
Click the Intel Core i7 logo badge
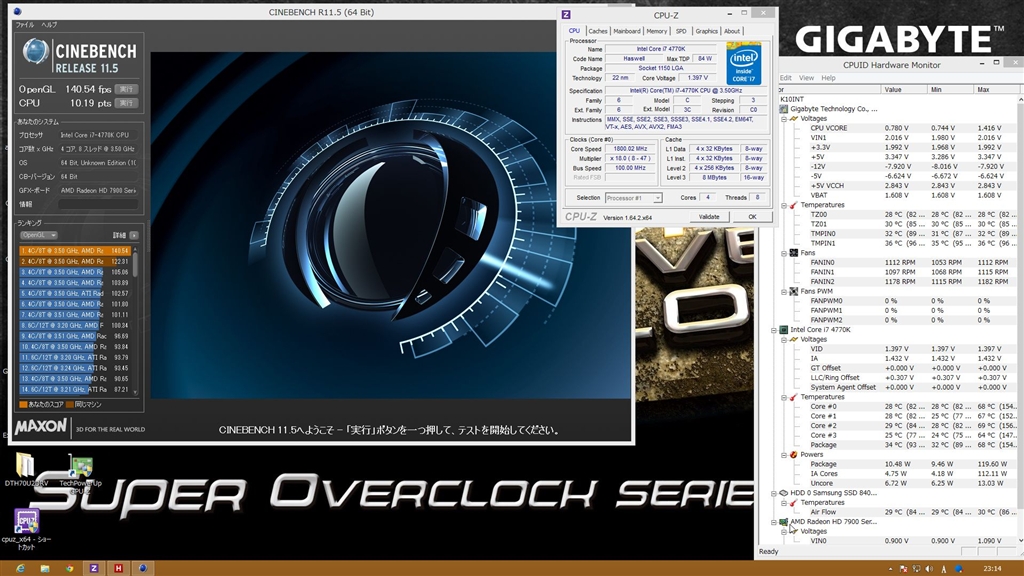(x=743, y=64)
